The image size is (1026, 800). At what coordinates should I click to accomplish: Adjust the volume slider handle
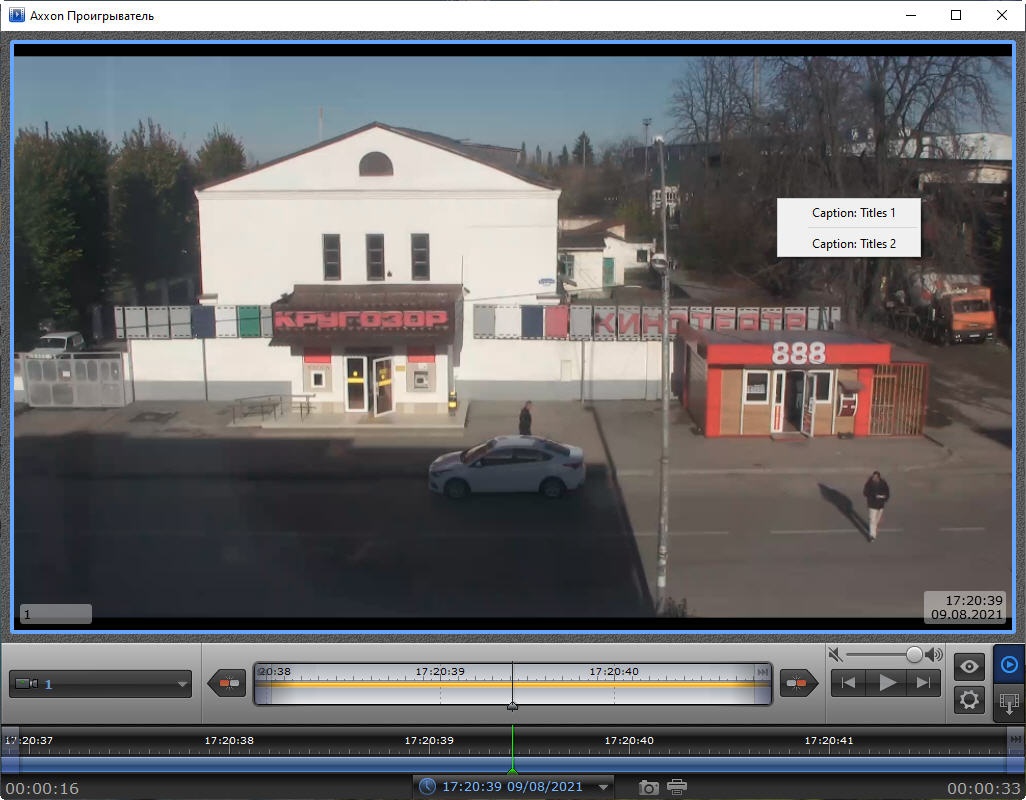coord(914,654)
